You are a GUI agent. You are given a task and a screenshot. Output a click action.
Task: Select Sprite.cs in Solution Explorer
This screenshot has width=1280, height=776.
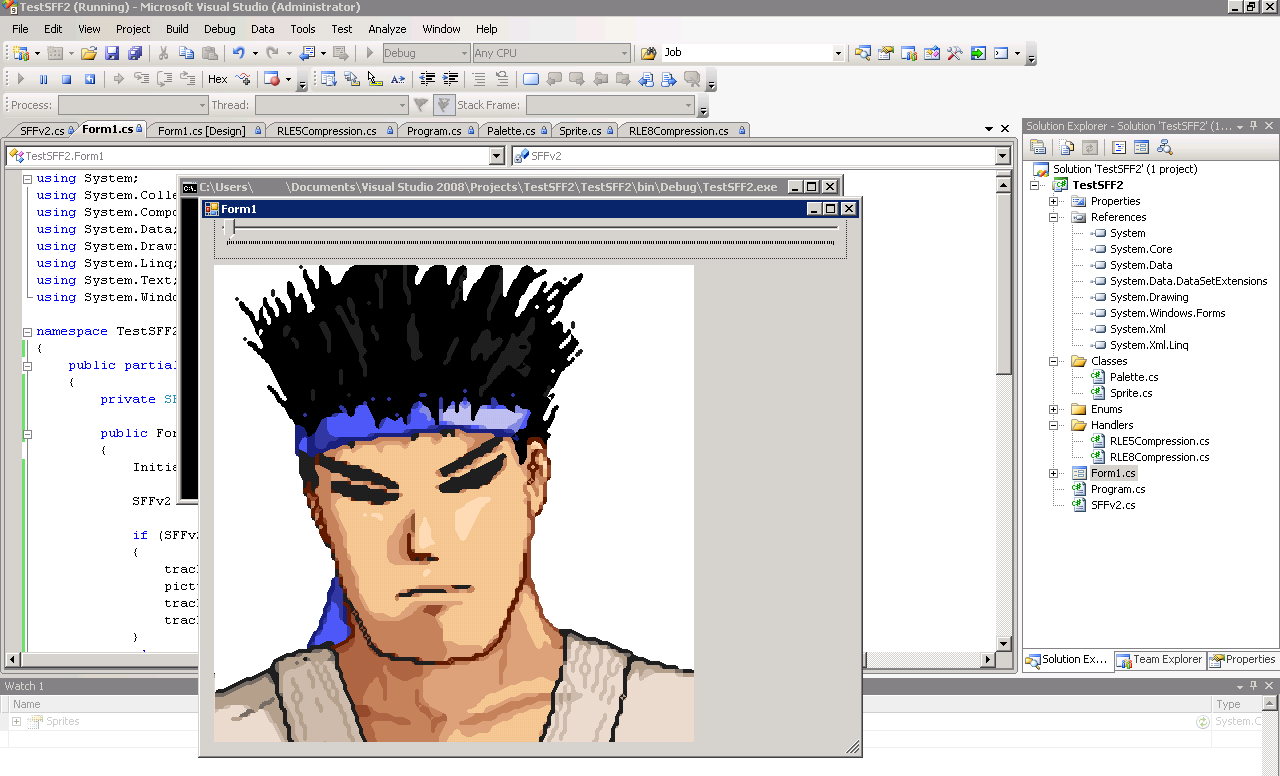(1130, 393)
